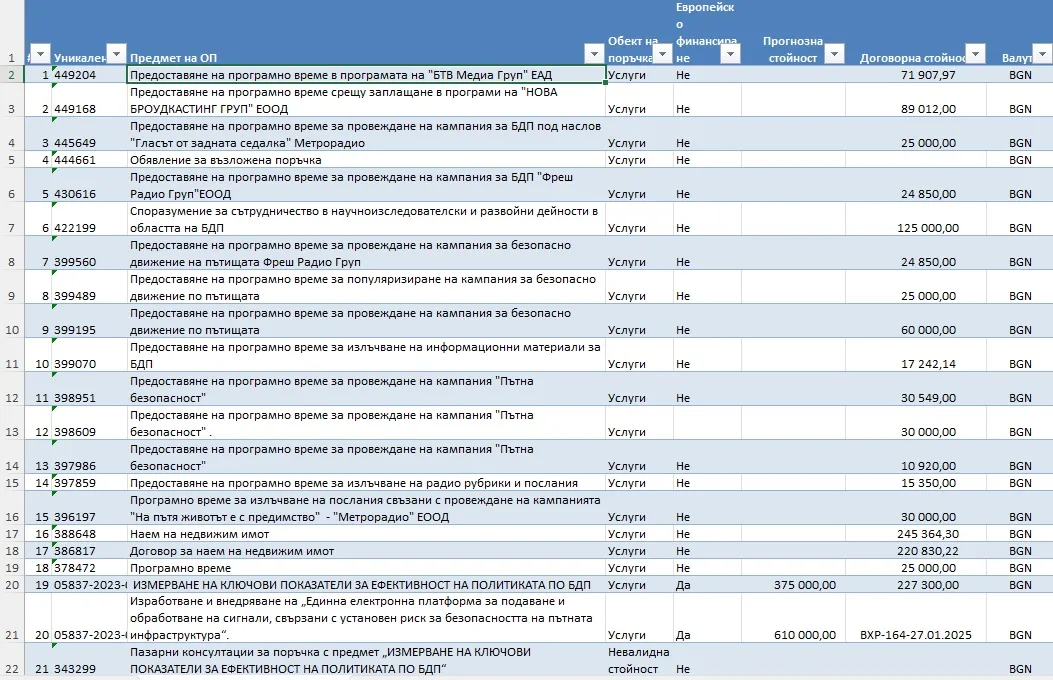This screenshot has height=680, width=1053.
Task: Open filter dropdown for Европейско финансиране column
Action: click(730, 53)
